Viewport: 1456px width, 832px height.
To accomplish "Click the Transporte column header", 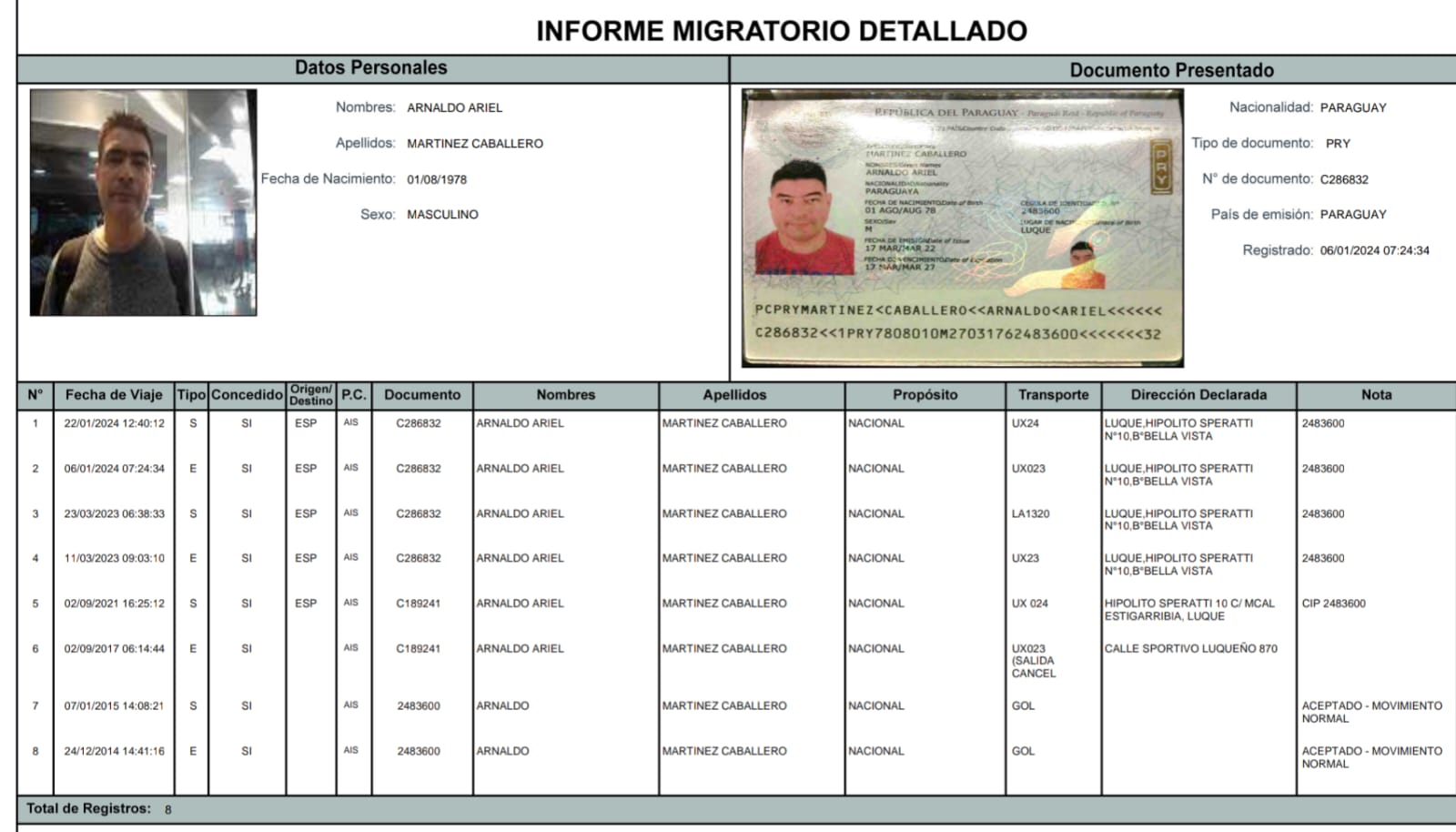I will [x=1054, y=395].
